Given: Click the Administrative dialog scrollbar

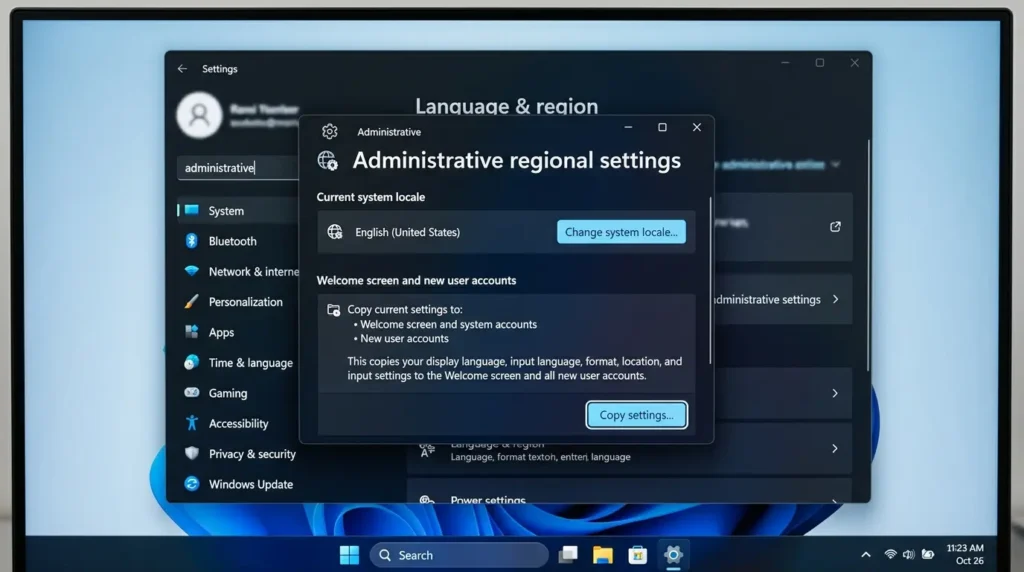Looking at the screenshot, I should pyautogui.click(x=710, y=281).
